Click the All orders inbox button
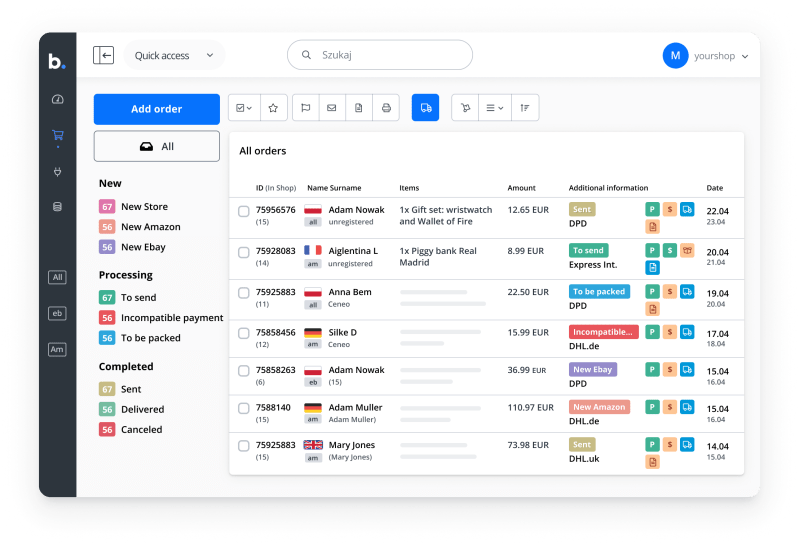This screenshot has height=544, width=799. pyautogui.click(x=156, y=146)
